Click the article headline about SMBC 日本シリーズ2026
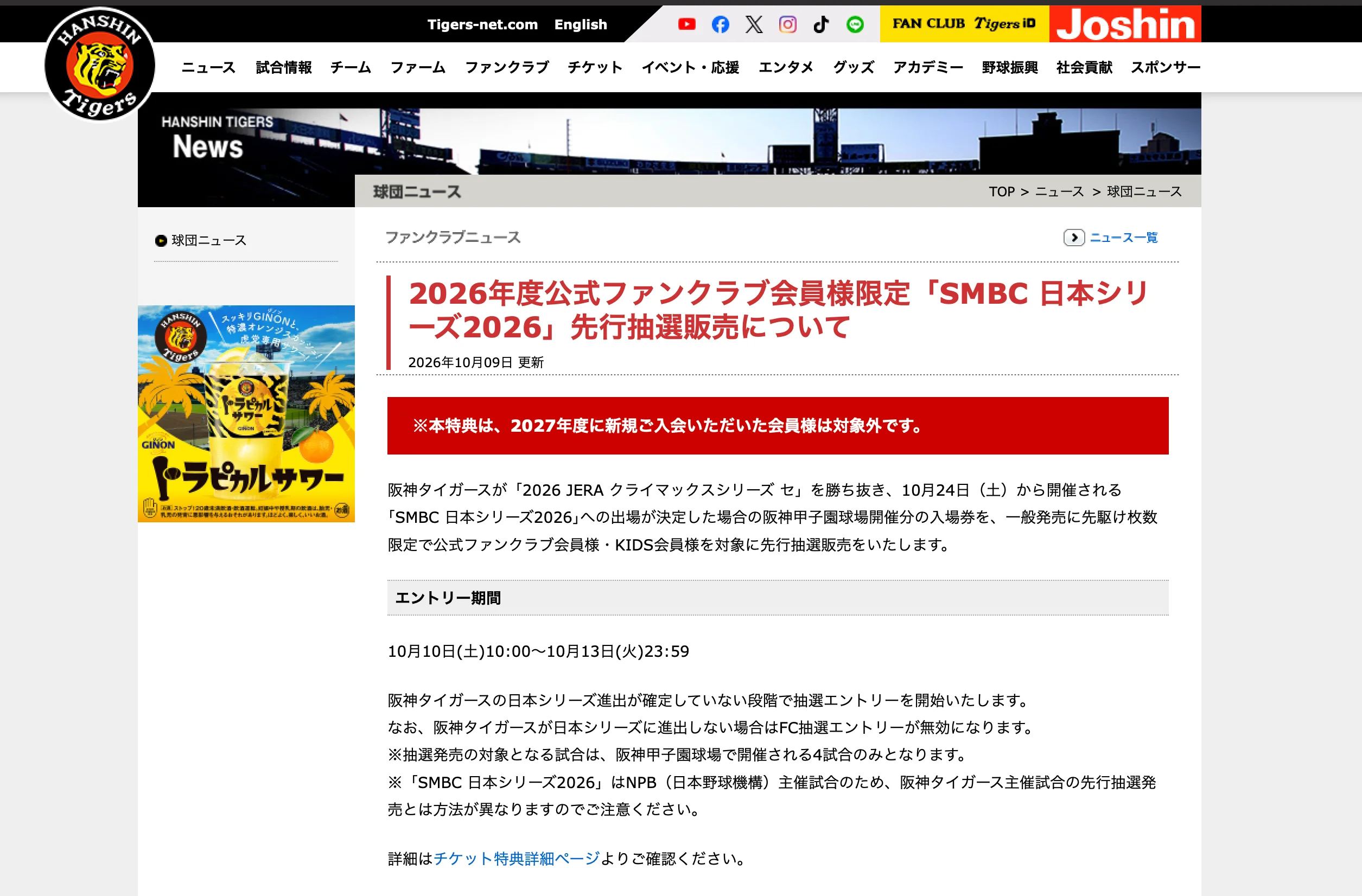This screenshot has width=1362, height=896. (778, 310)
